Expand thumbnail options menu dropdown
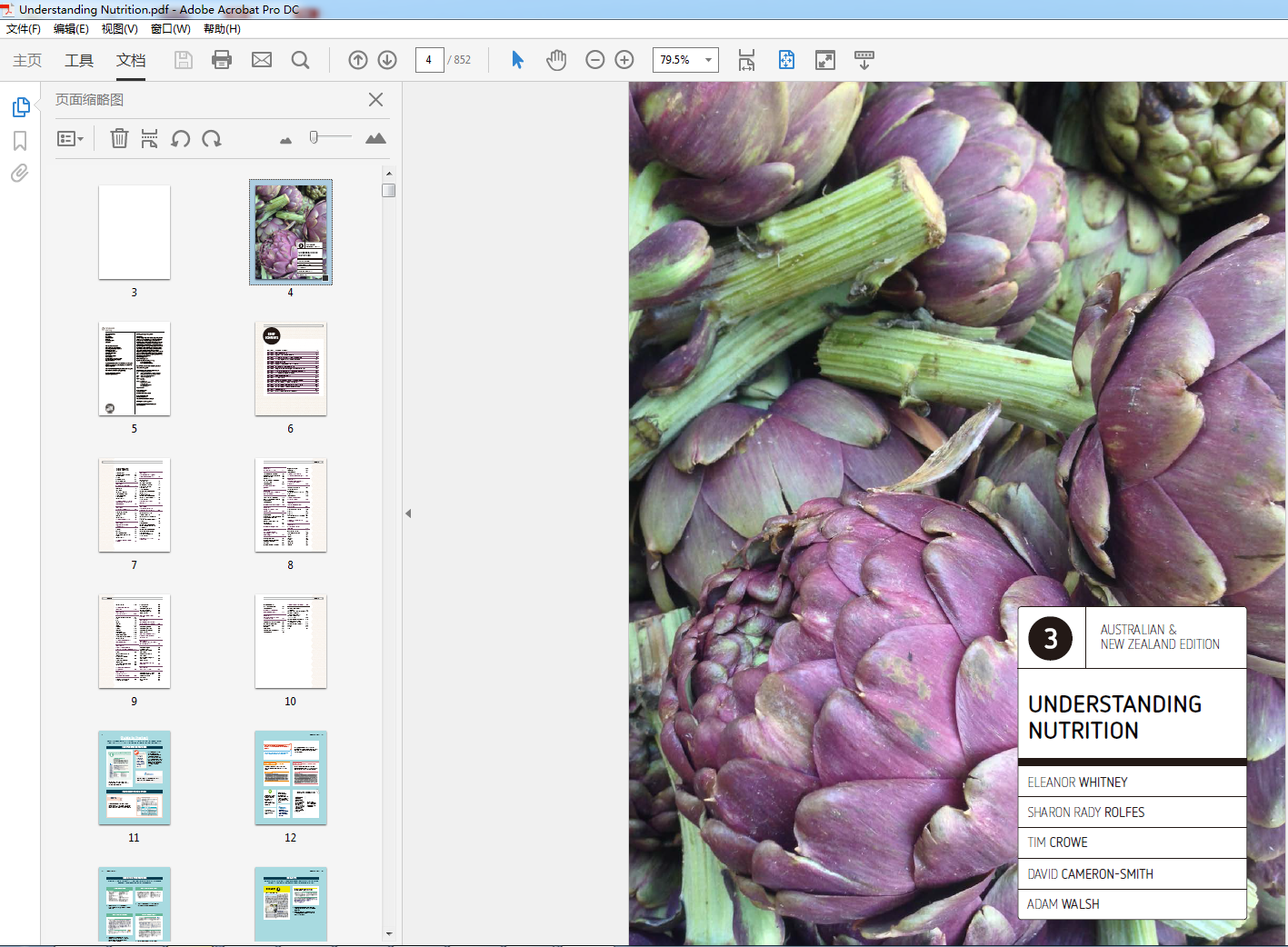Image resolution: width=1288 pixels, height=947 pixels. coord(71,138)
